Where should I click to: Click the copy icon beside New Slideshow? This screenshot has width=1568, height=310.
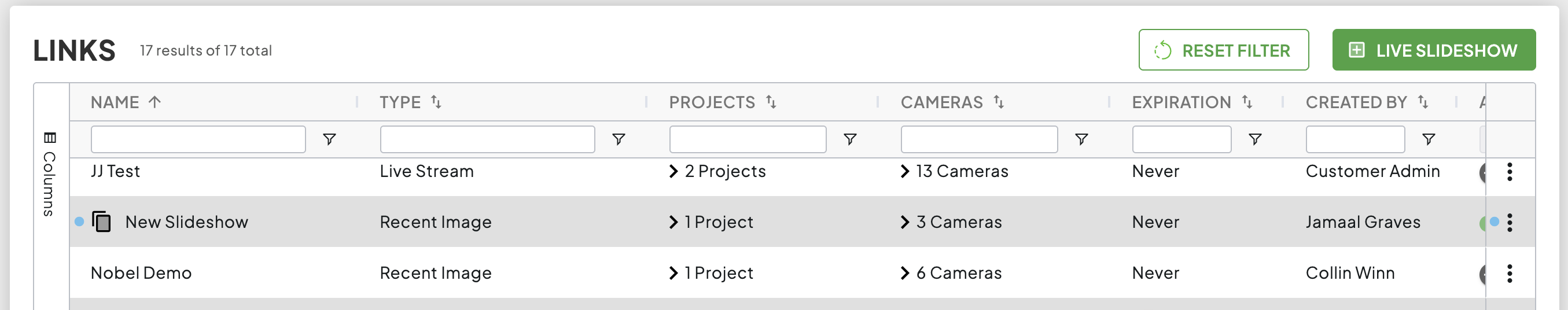click(x=102, y=222)
